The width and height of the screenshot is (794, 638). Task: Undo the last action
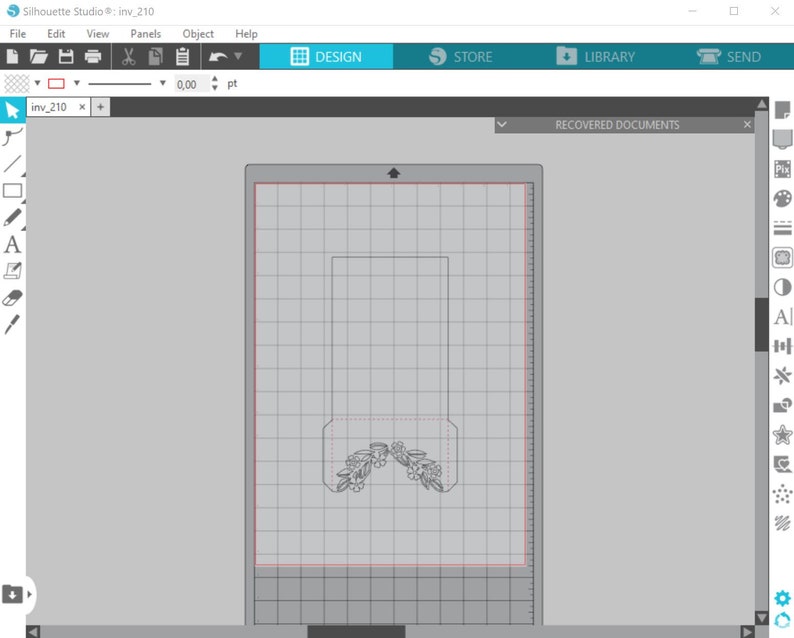point(218,56)
